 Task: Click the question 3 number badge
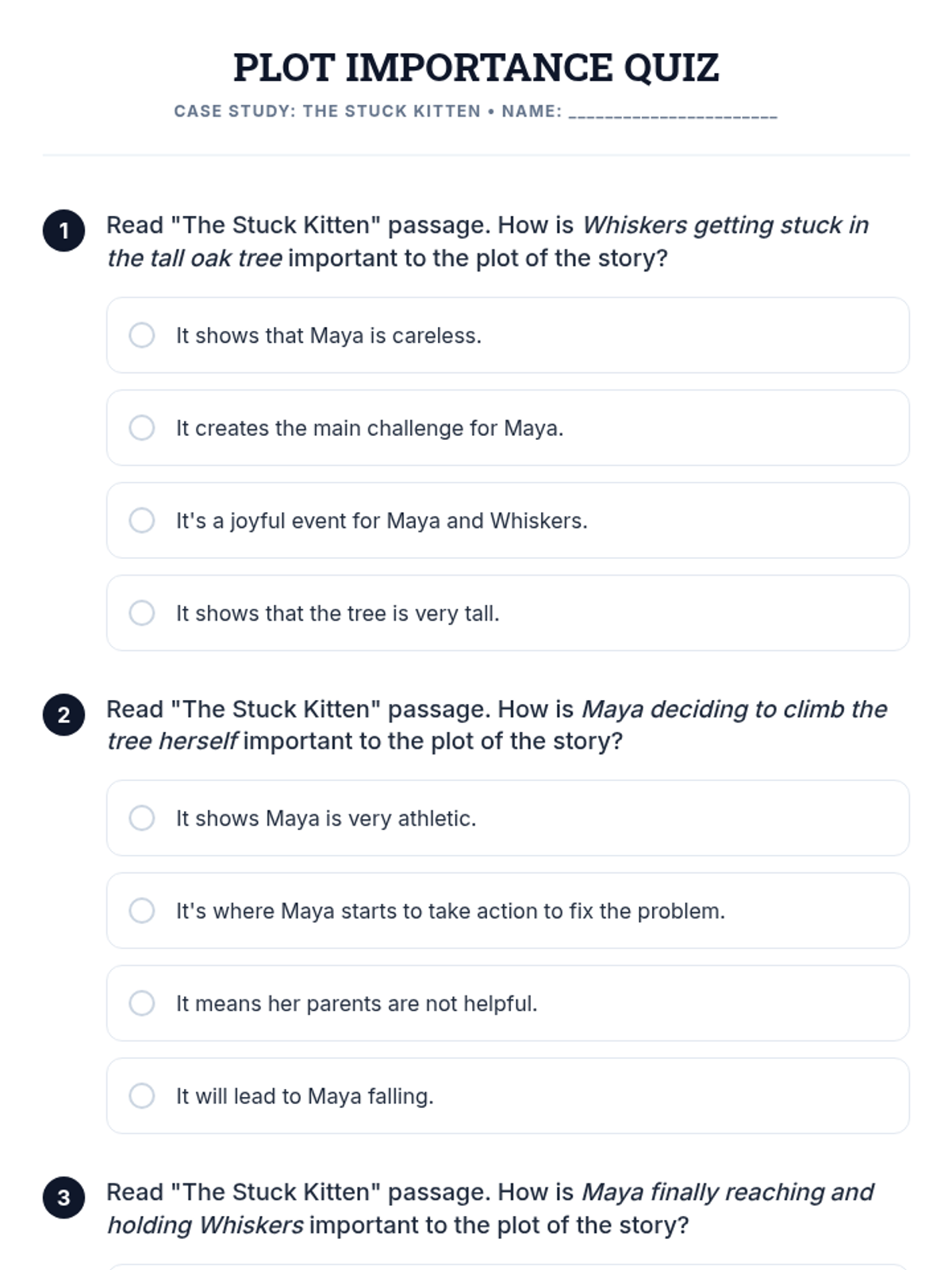click(63, 1197)
